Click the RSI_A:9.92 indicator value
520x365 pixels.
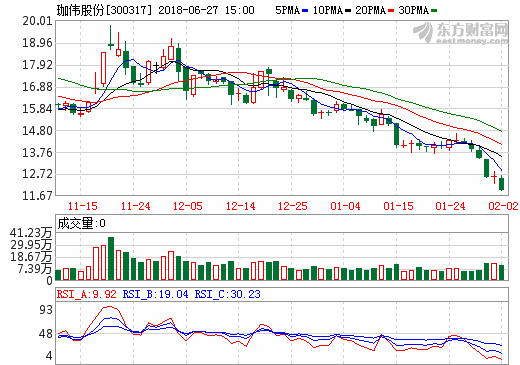(x=87, y=294)
